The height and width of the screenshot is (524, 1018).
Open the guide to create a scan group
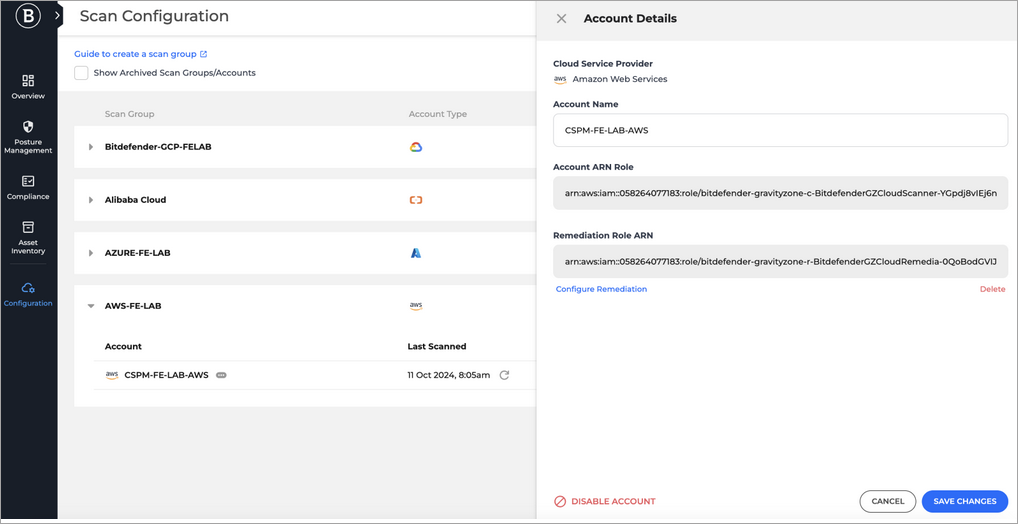pos(140,54)
